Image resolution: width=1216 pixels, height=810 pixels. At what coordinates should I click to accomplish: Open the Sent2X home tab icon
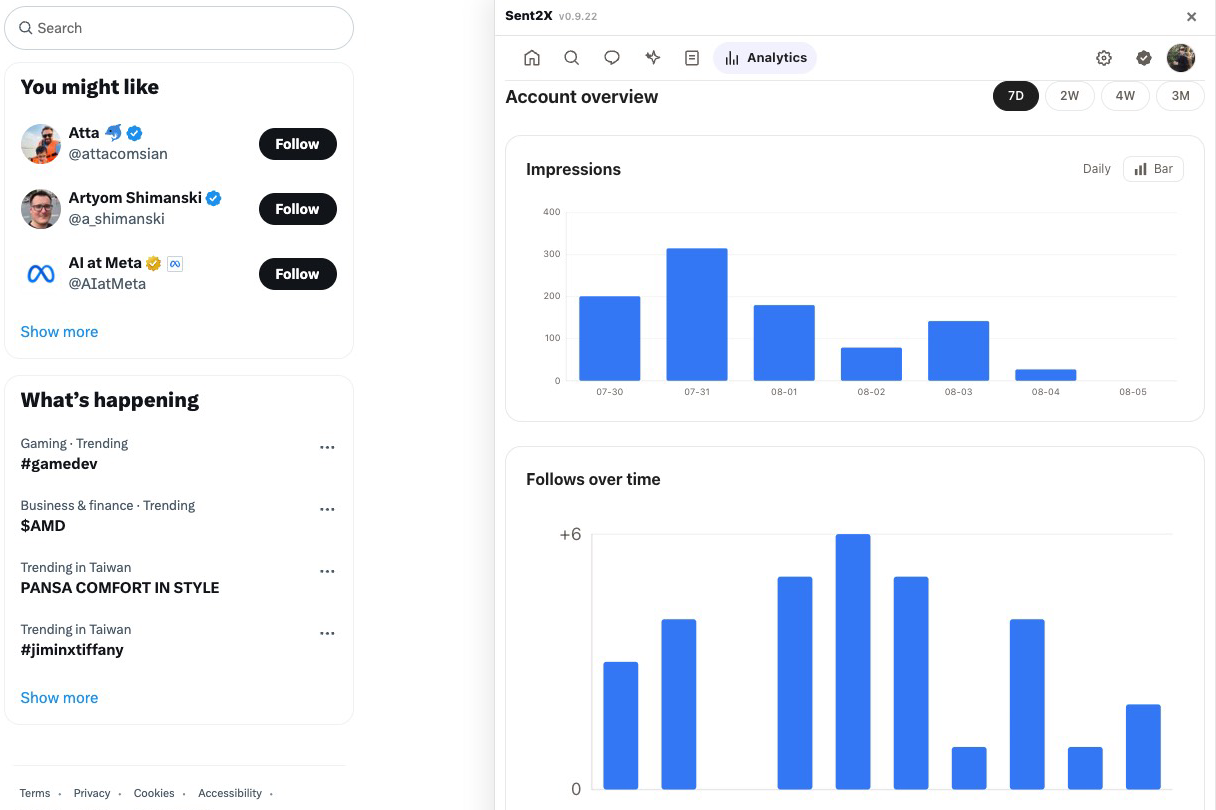tap(532, 58)
